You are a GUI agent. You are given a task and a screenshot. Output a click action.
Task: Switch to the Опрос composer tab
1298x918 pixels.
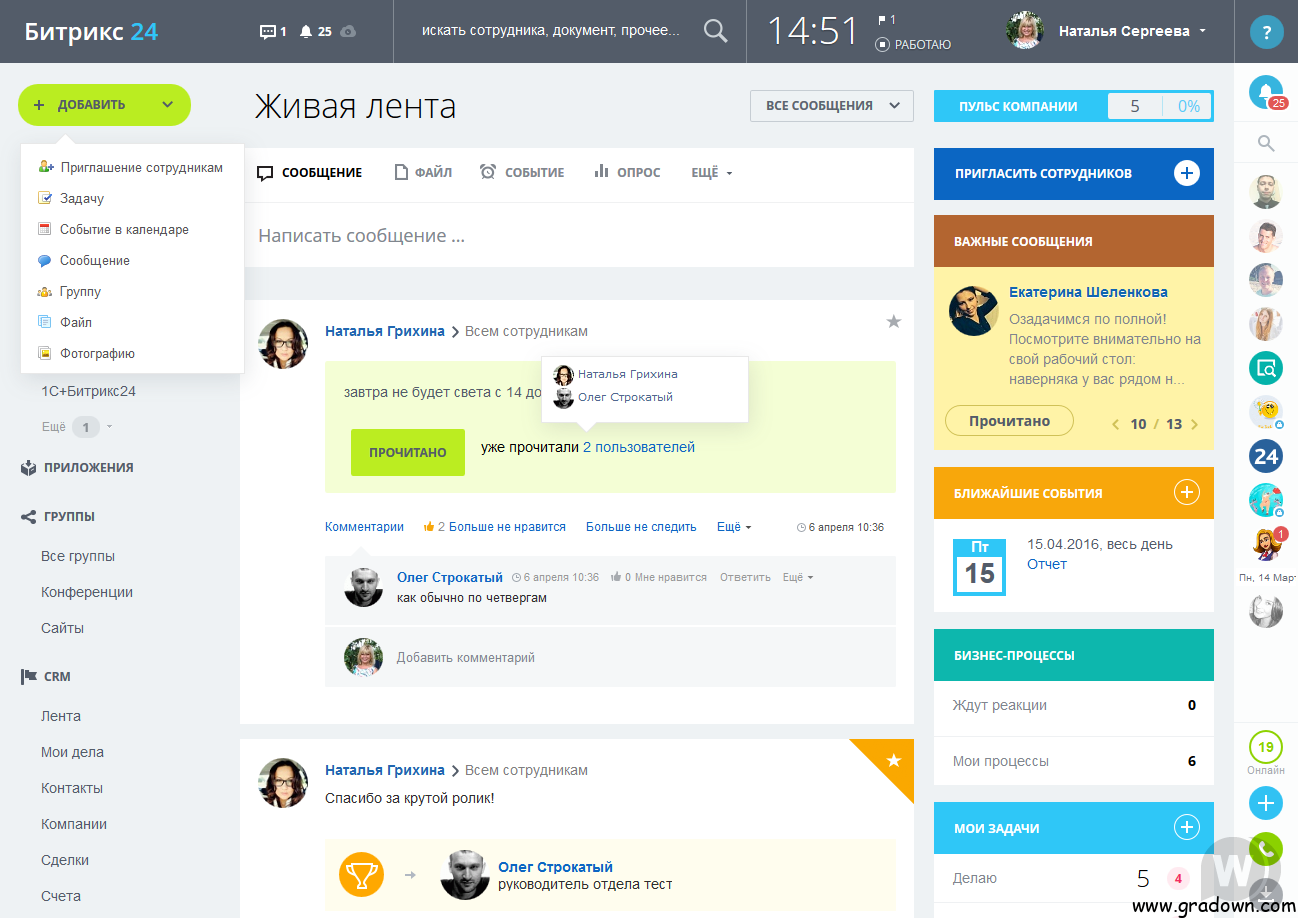coord(627,173)
